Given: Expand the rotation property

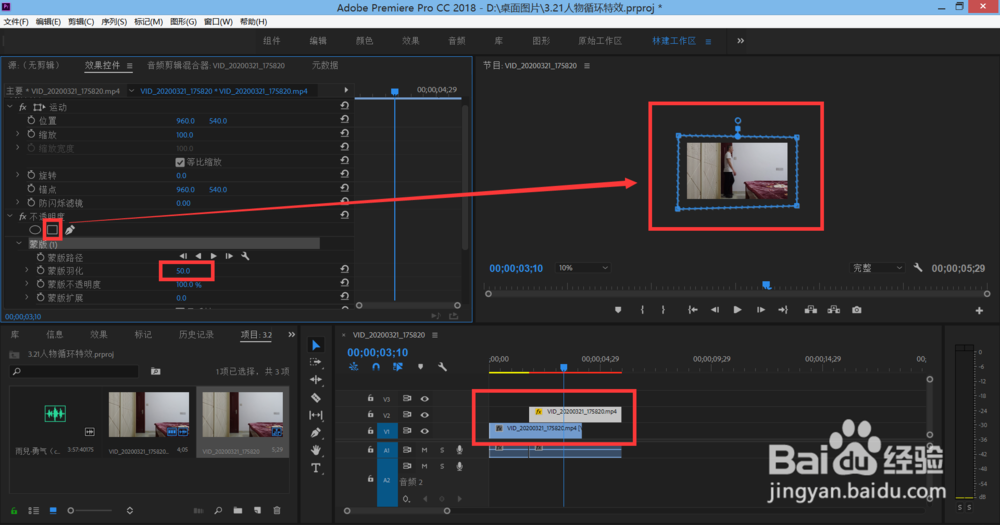Looking at the screenshot, I should click(x=18, y=174).
